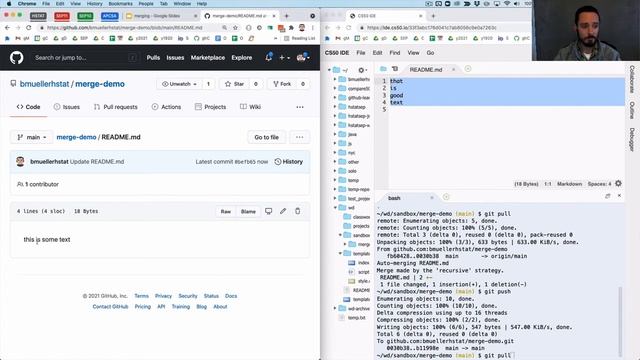Open the Apple menu

[x=9, y=4]
